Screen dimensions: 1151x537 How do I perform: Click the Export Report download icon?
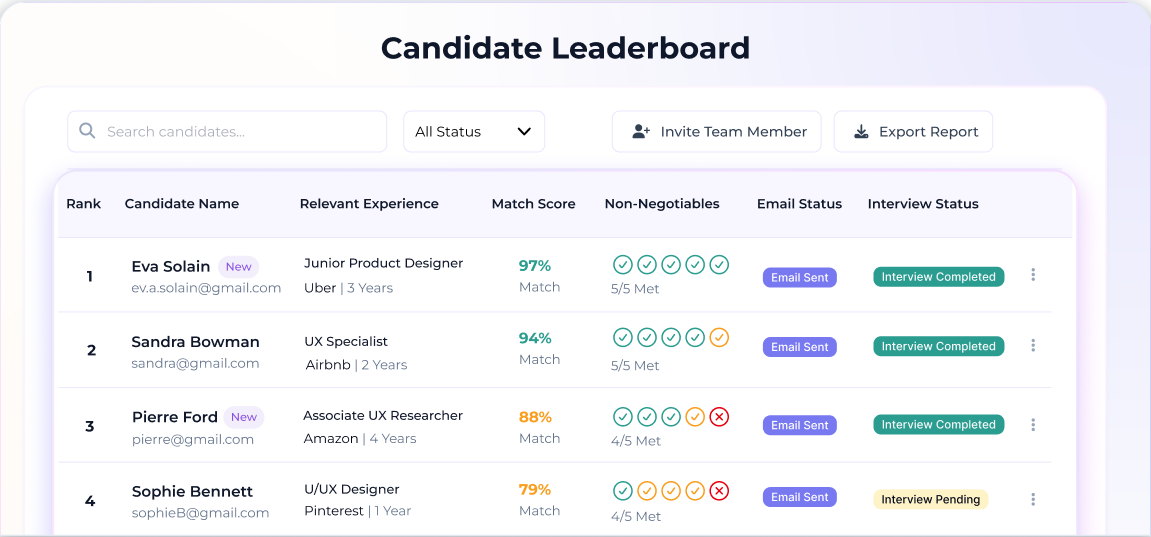pos(860,132)
